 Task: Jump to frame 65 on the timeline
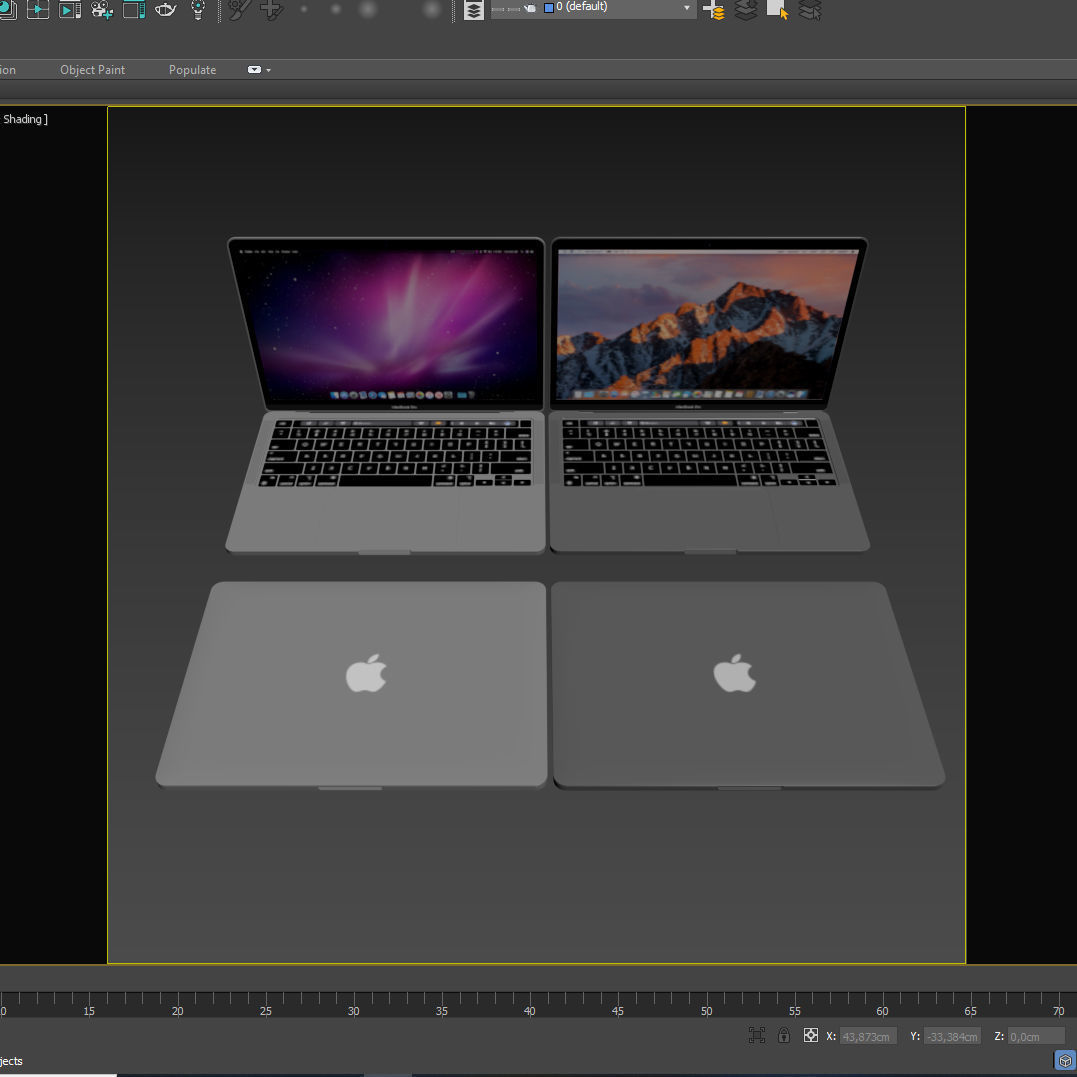[x=971, y=1010]
